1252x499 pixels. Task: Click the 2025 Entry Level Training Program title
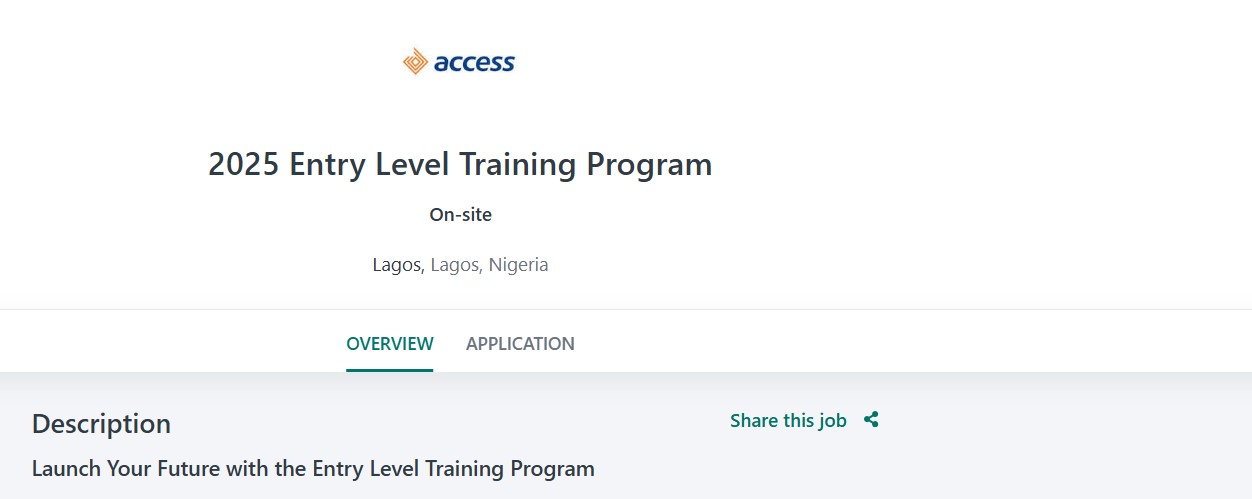[460, 164]
